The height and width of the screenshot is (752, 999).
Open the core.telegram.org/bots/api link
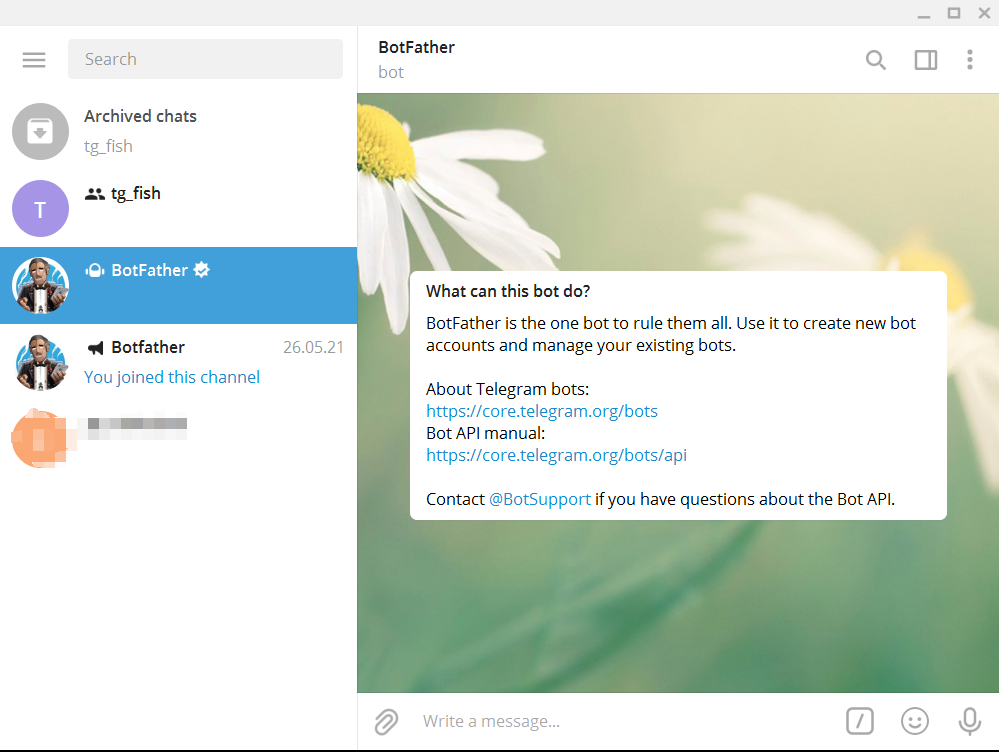(556, 455)
